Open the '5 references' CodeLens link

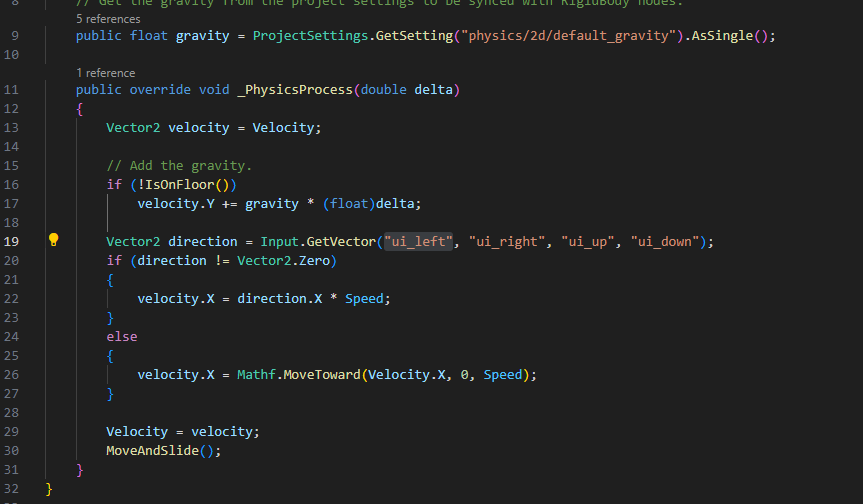108,19
